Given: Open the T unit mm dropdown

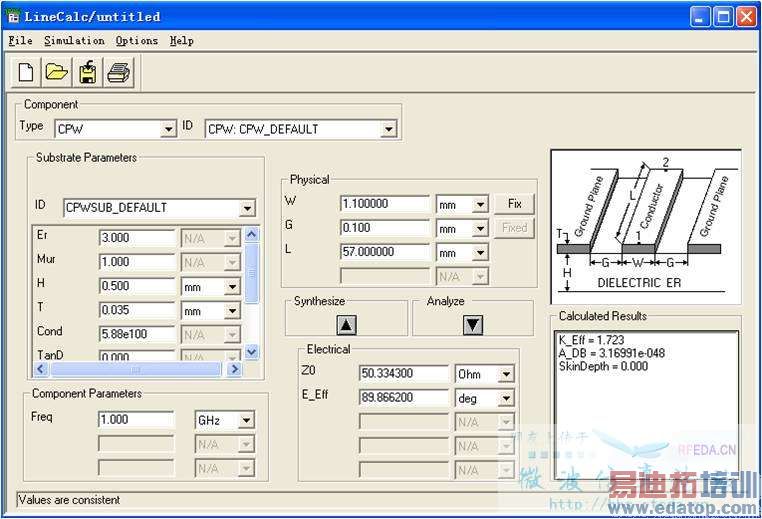Looking at the screenshot, I should pos(232,311).
